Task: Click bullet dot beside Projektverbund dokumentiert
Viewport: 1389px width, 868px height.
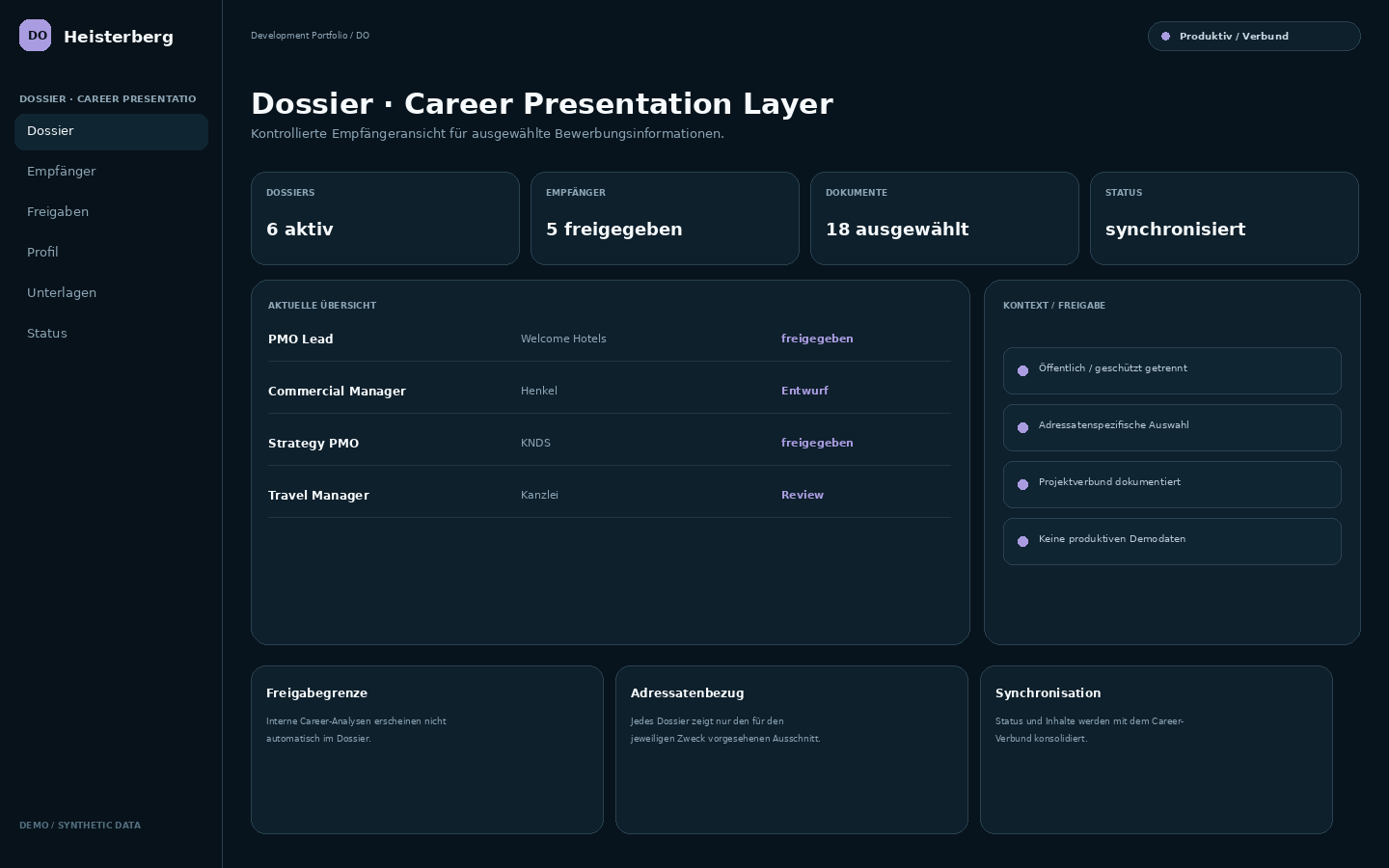Action: pos(1023,484)
